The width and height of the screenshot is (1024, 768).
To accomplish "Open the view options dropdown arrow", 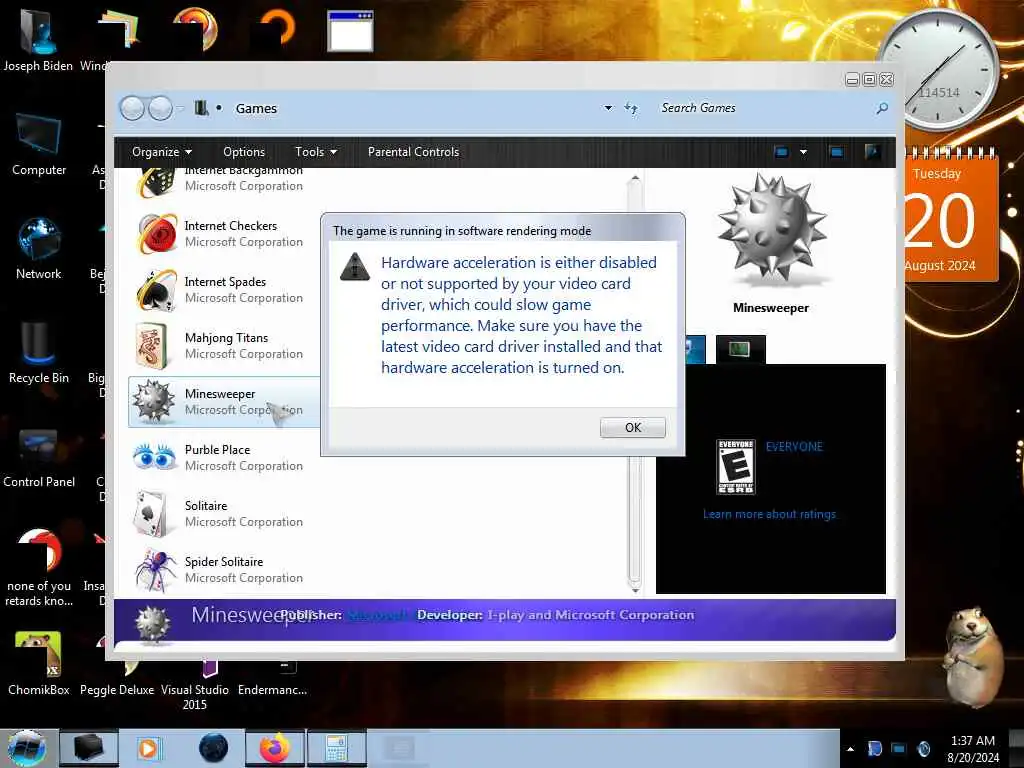I will (803, 152).
